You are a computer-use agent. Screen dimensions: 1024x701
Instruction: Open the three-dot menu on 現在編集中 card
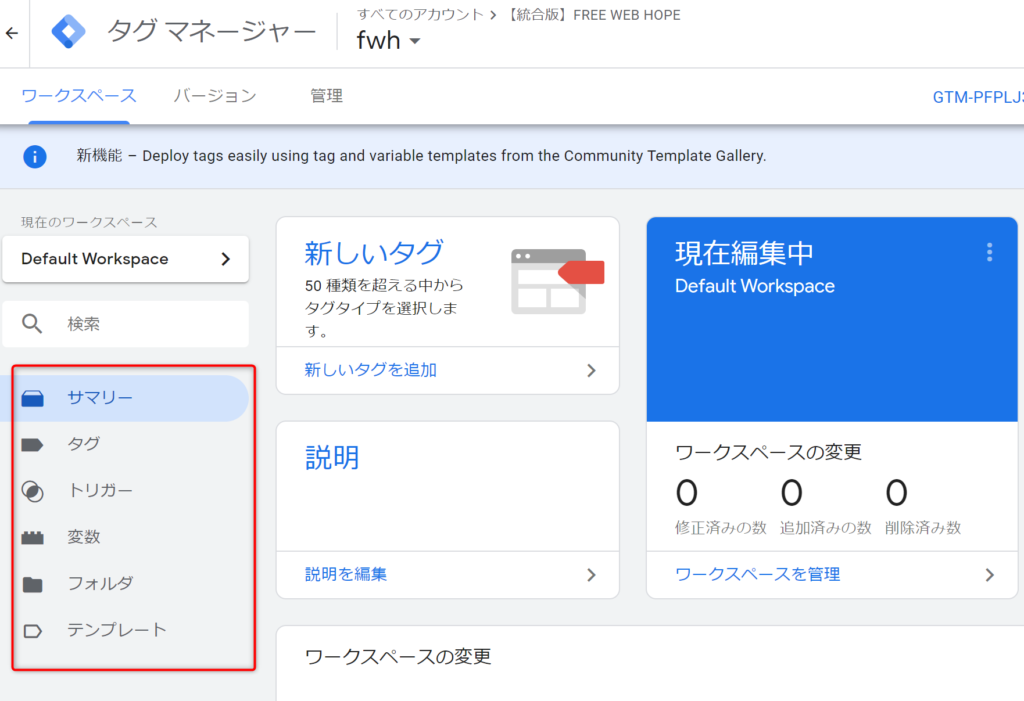point(989,252)
